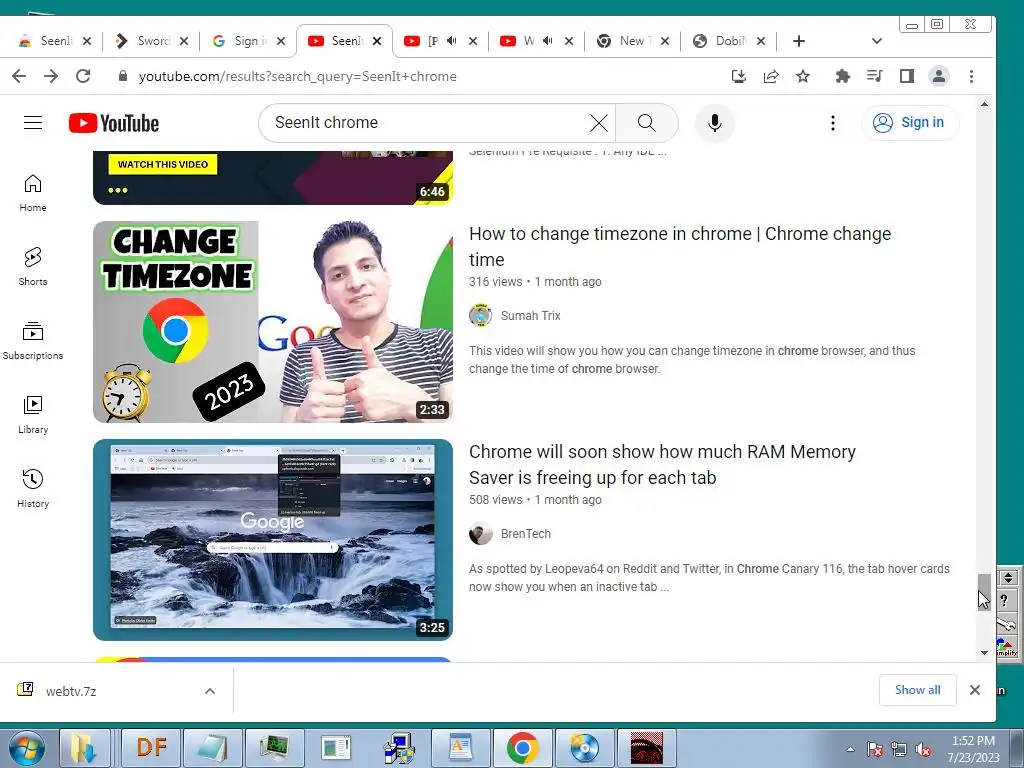
Task: Click the address bar URL
Action: [298, 76]
